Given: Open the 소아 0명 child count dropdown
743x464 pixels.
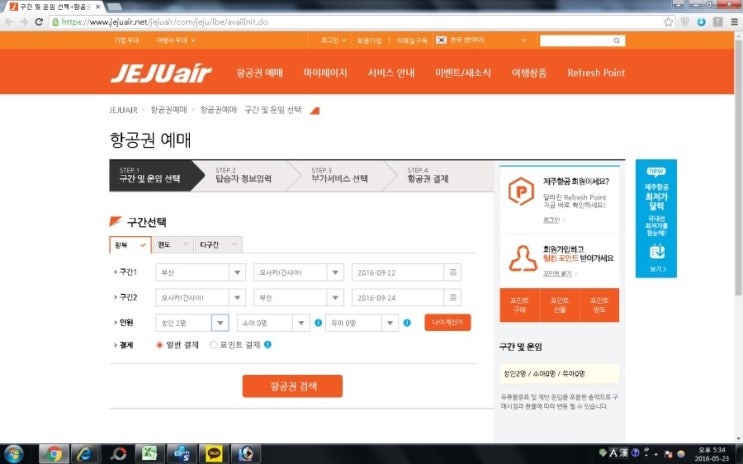Looking at the screenshot, I should (273, 323).
